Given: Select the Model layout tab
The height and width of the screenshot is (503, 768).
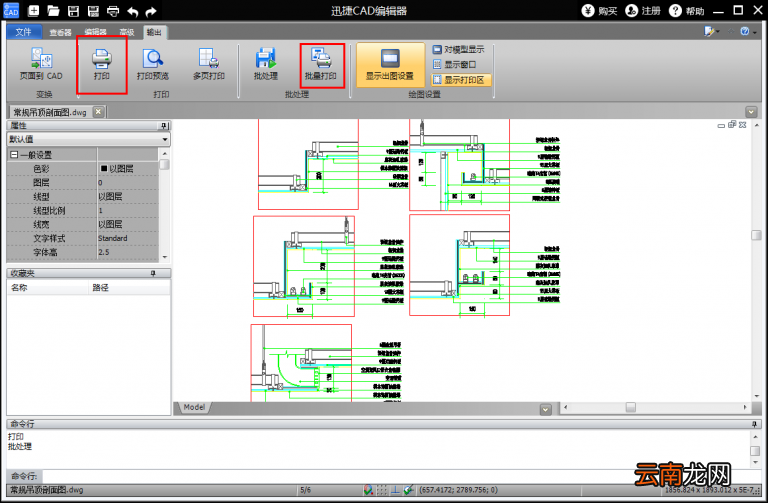Looking at the screenshot, I should tap(194, 407).
